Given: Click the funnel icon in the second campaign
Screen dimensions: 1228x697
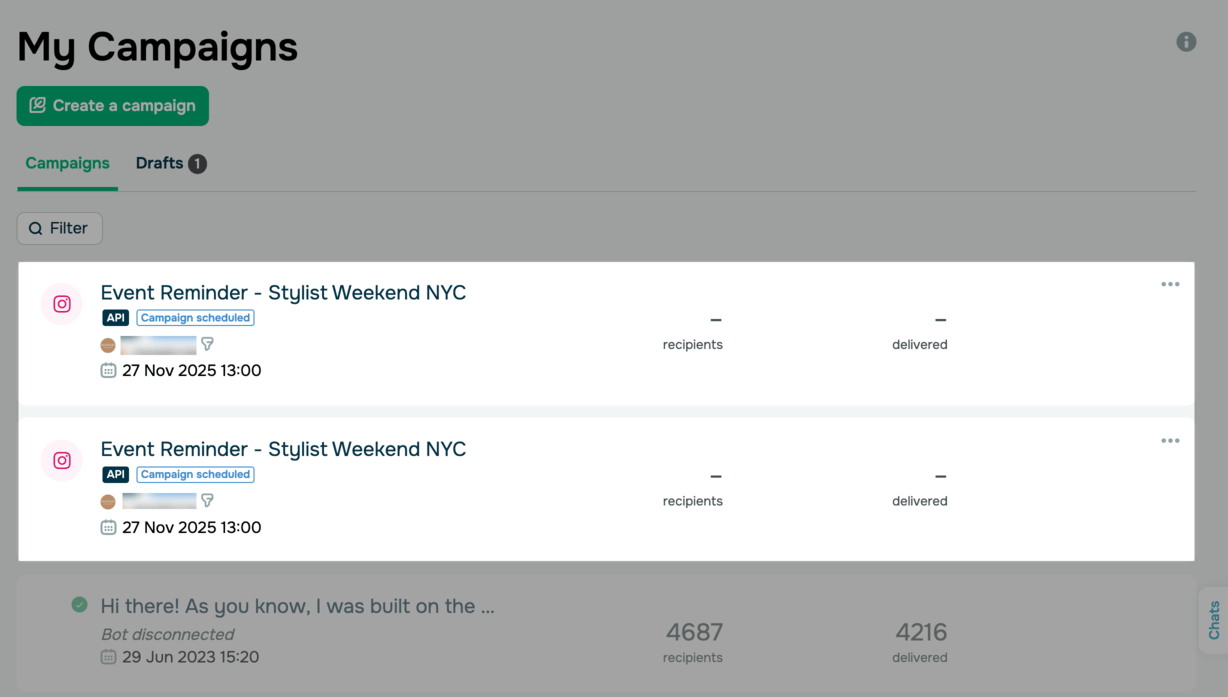Looking at the screenshot, I should [x=208, y=500].
